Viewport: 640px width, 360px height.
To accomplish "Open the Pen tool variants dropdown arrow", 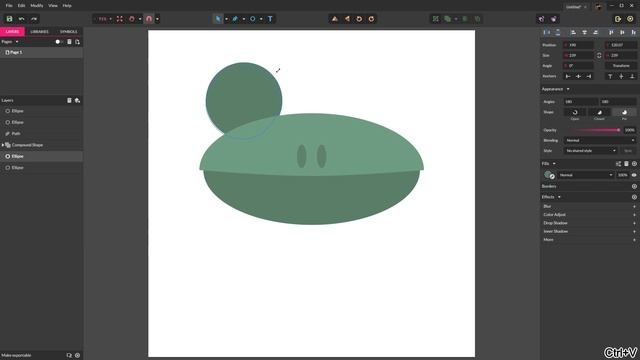I will [x=244, y=19].
